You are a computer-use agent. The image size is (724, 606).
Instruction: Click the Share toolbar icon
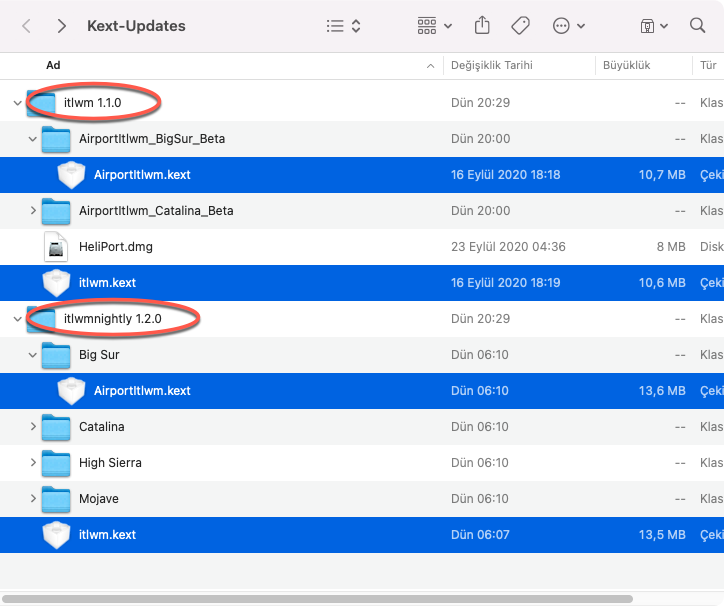pyautogui.click(x=482, y=26)
